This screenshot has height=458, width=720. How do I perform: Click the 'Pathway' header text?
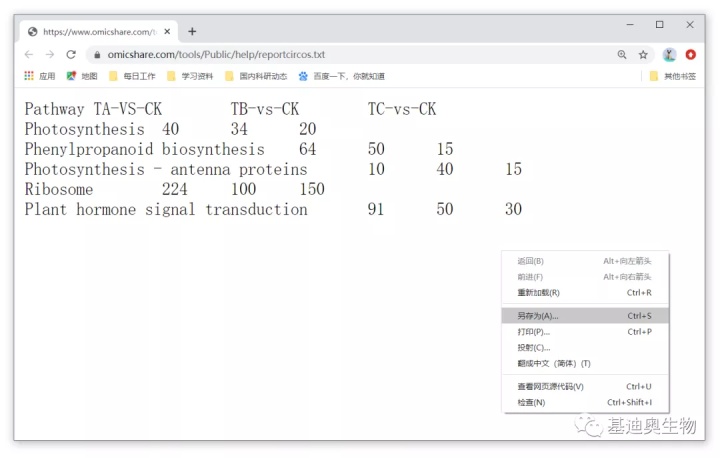[54, 109]
